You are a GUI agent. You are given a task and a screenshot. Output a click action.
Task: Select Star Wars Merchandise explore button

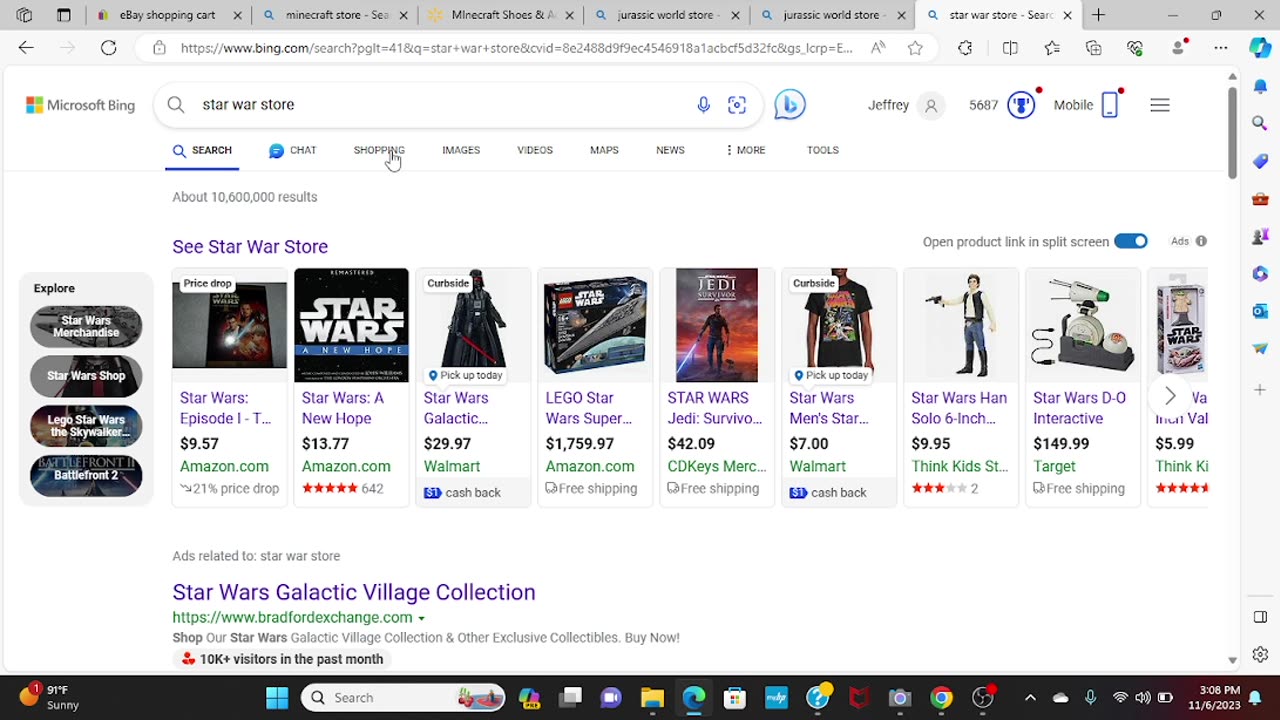[86, 326]
